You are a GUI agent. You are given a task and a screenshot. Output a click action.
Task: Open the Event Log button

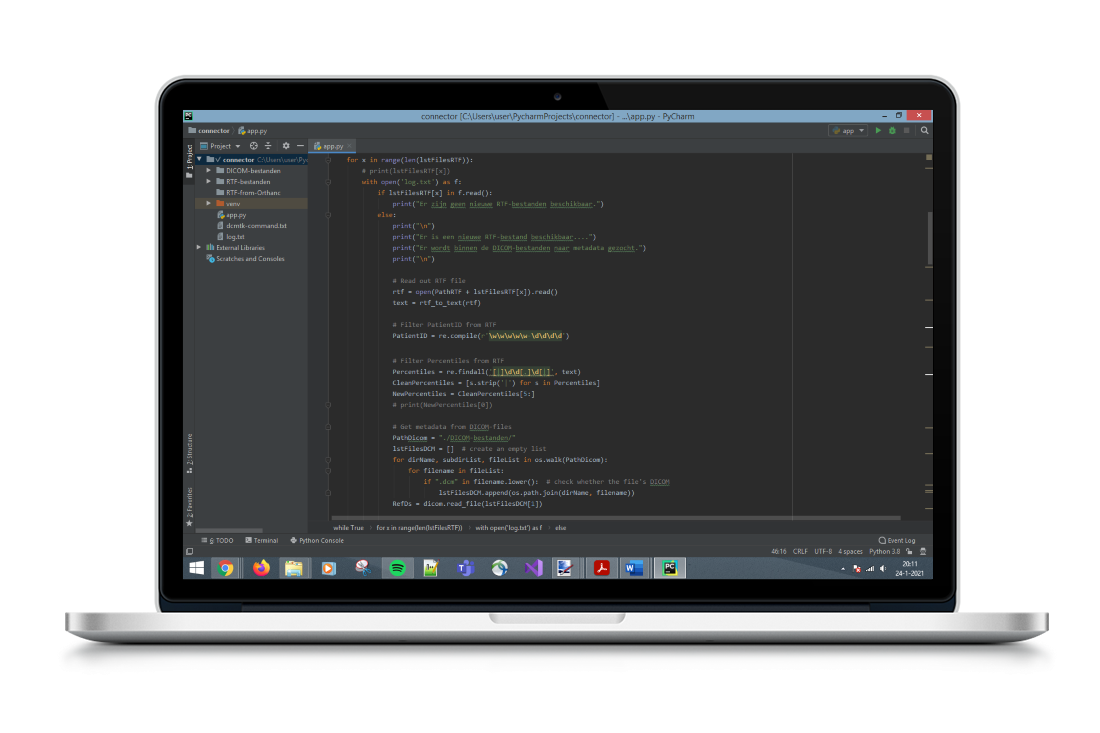tap(896, 540)
